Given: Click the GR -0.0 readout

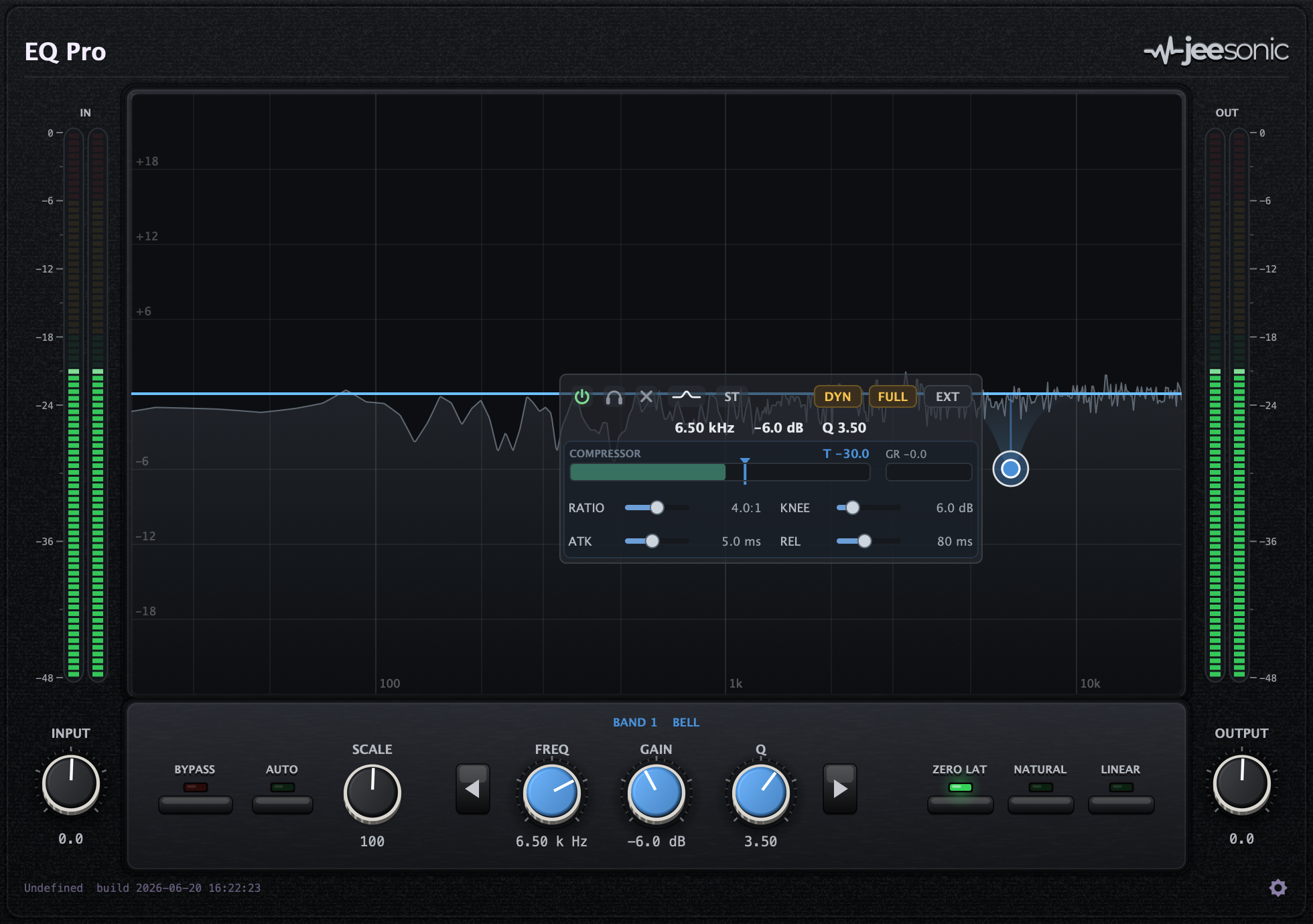Looking at the screenshot, I should pyautogui.click(x=906, y=454).
